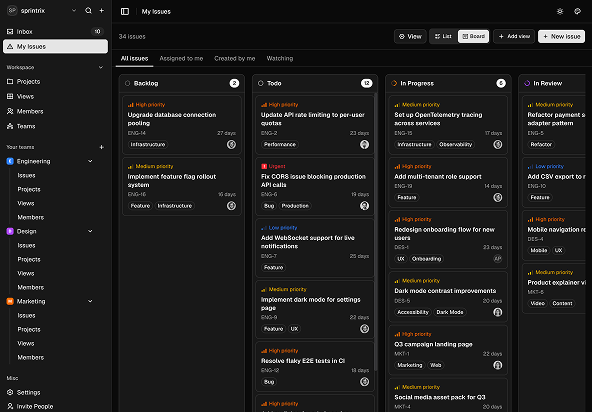Click the In Progress column status icon
Image resolution: width=592 pixels, height=412 pixels.
(394, 83)
